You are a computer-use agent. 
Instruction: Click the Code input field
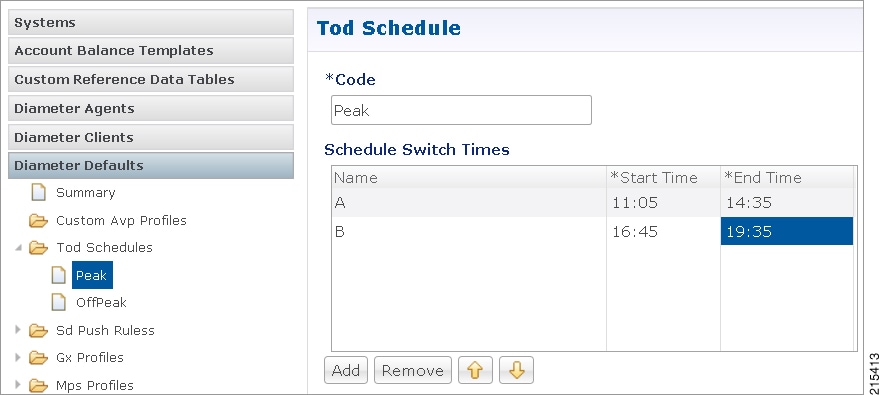point(461,110)
